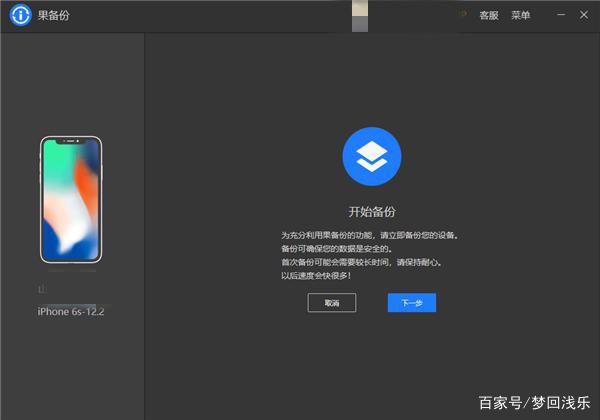The height and width of the screenshot is (420, 600).
Task: Click the small icon left of 客服
Action: coord(463,15)
